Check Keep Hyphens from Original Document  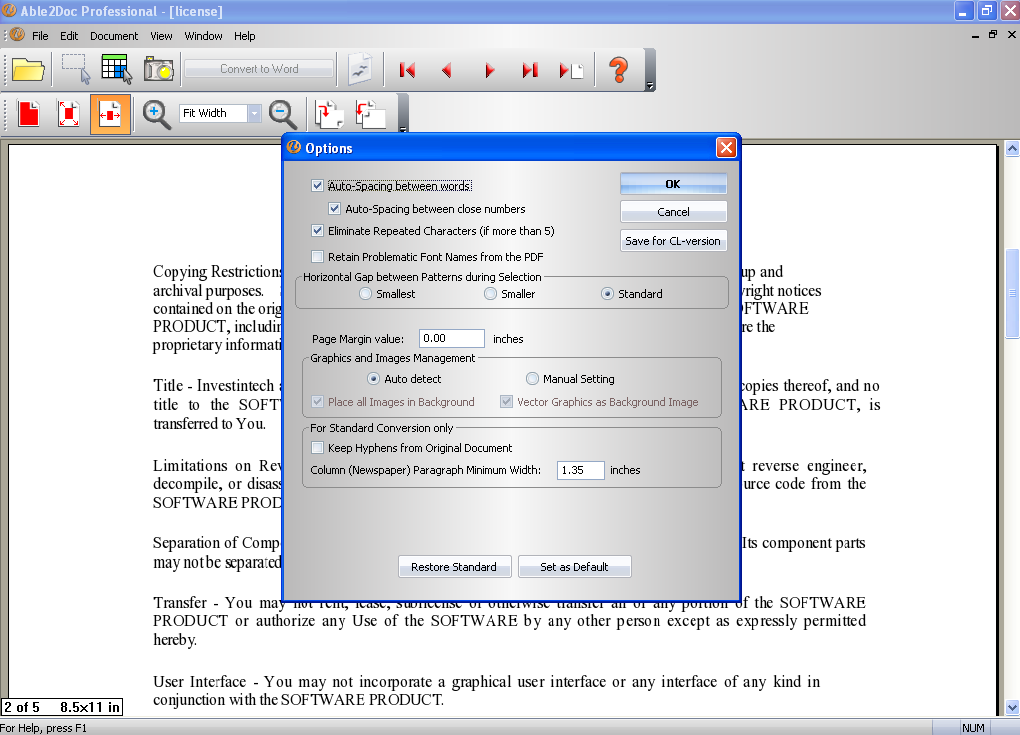[x=317, y=448]
